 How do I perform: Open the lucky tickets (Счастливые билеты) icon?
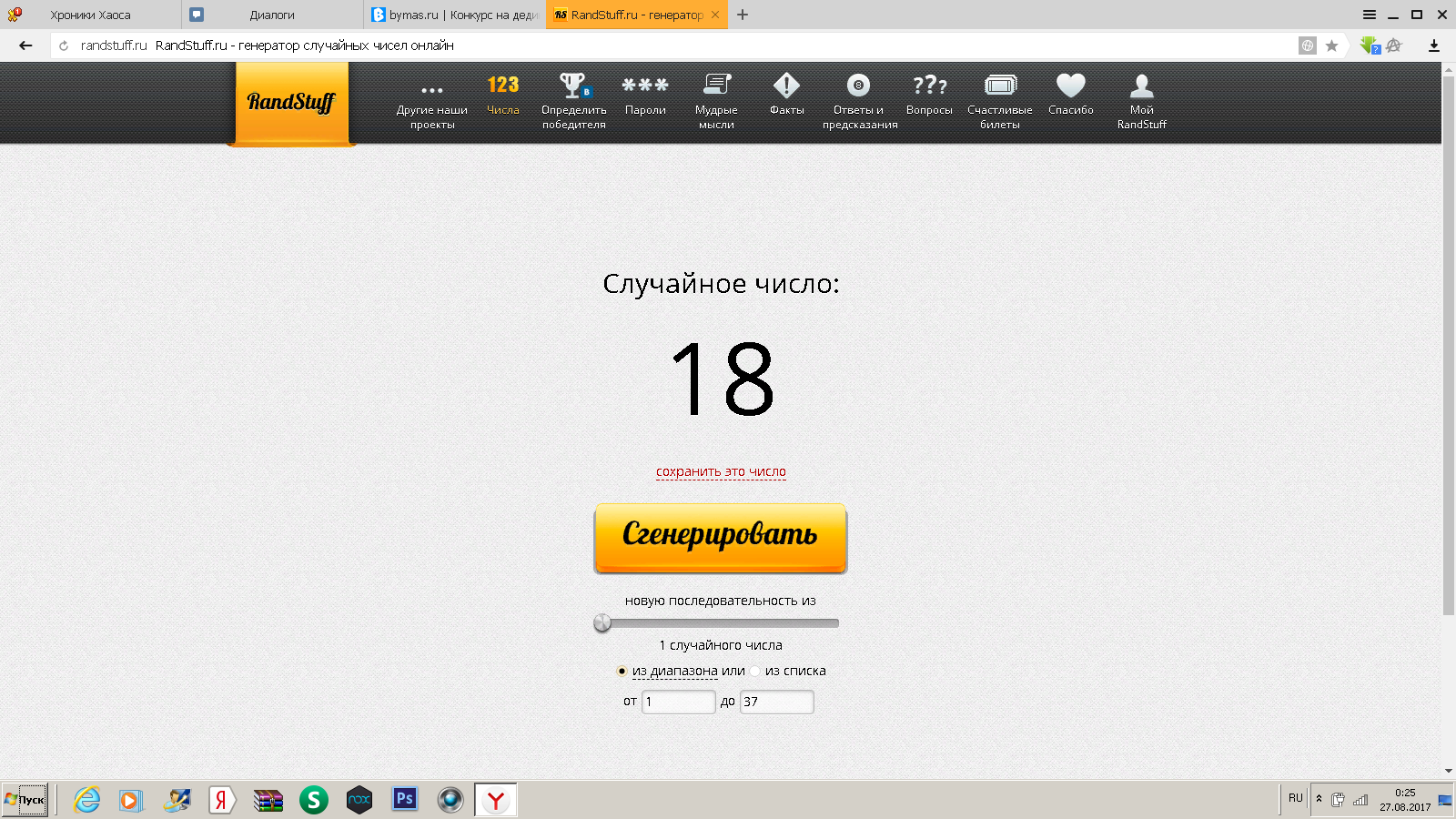[999, 86]
